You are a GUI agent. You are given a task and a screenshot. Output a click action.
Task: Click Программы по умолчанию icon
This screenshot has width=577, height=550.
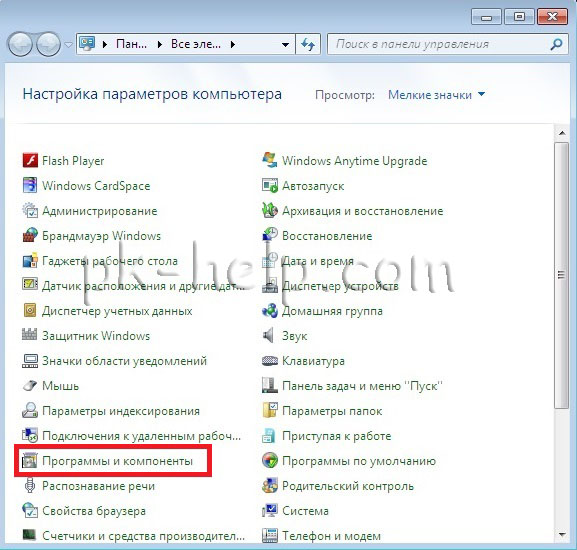[x=270, y=461]
